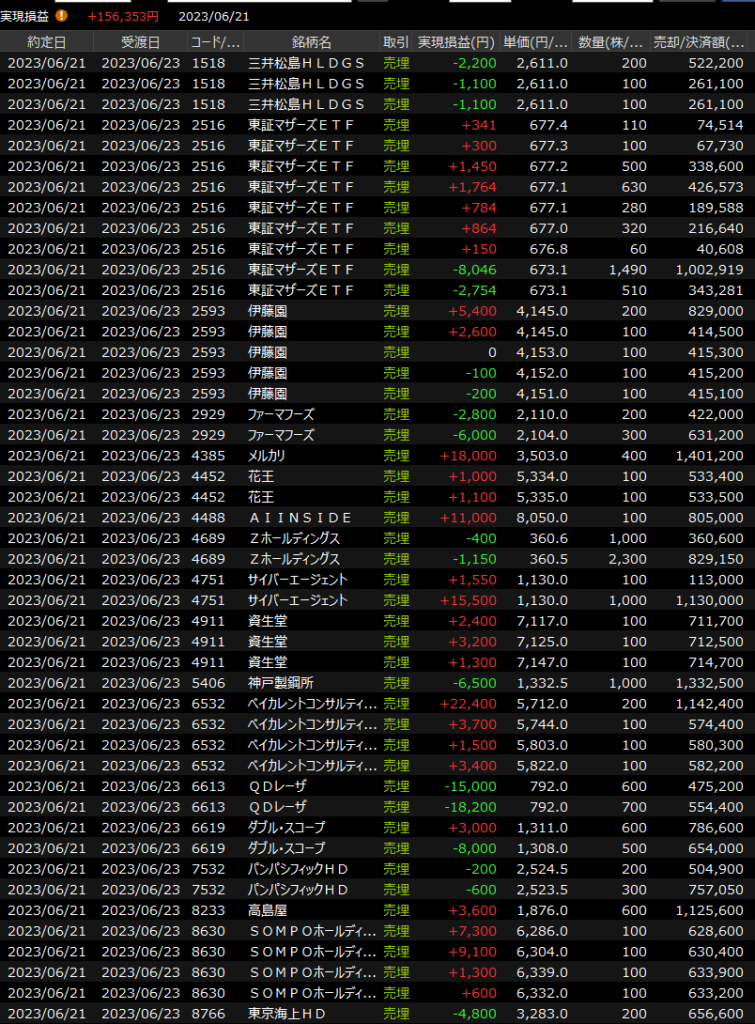Click the +22,400 realized profit value
This screenshot has height=1024, width=755.
tap(469, 703)
